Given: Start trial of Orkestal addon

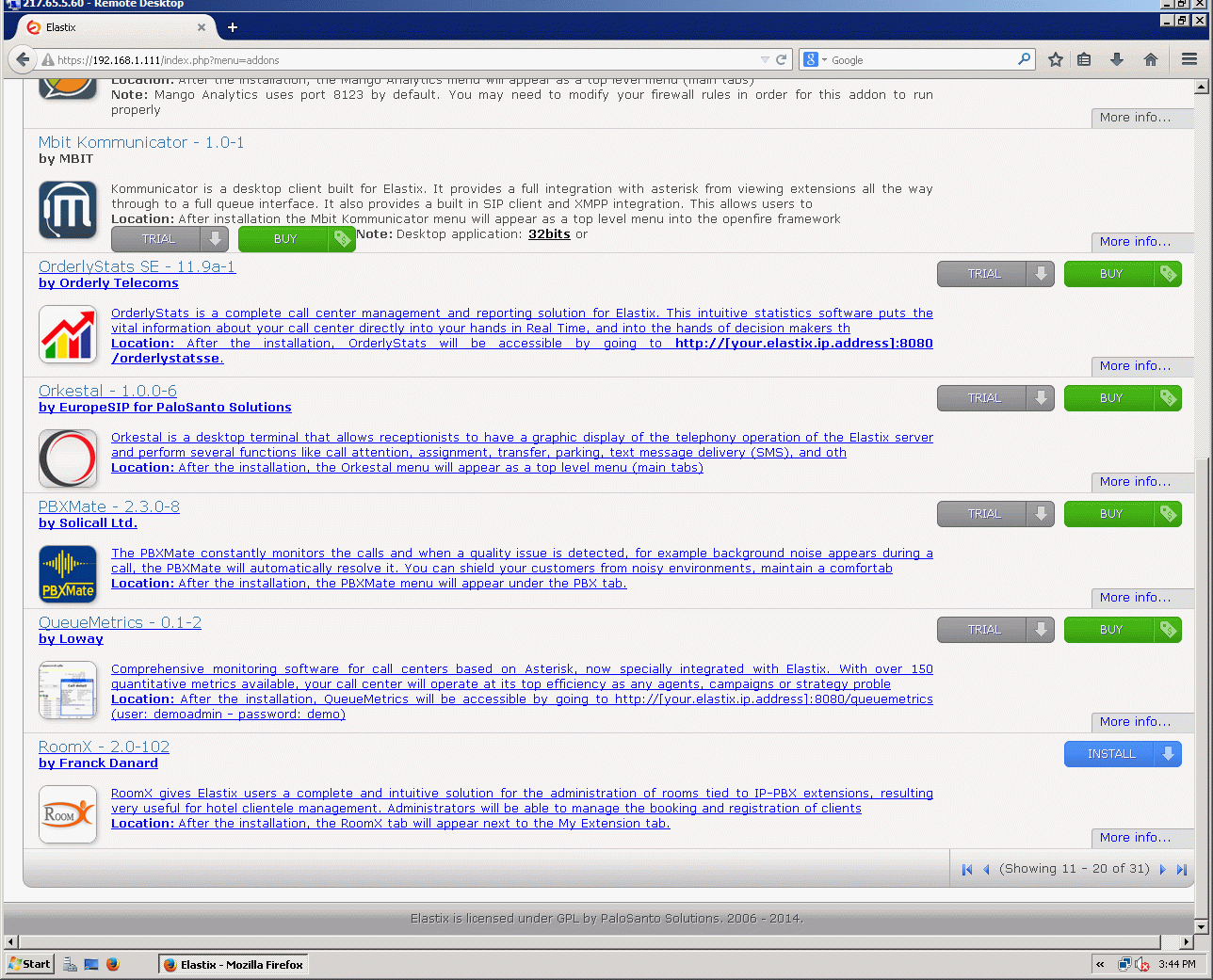Looking at the screenshot, I should click(x=995, y=398).
